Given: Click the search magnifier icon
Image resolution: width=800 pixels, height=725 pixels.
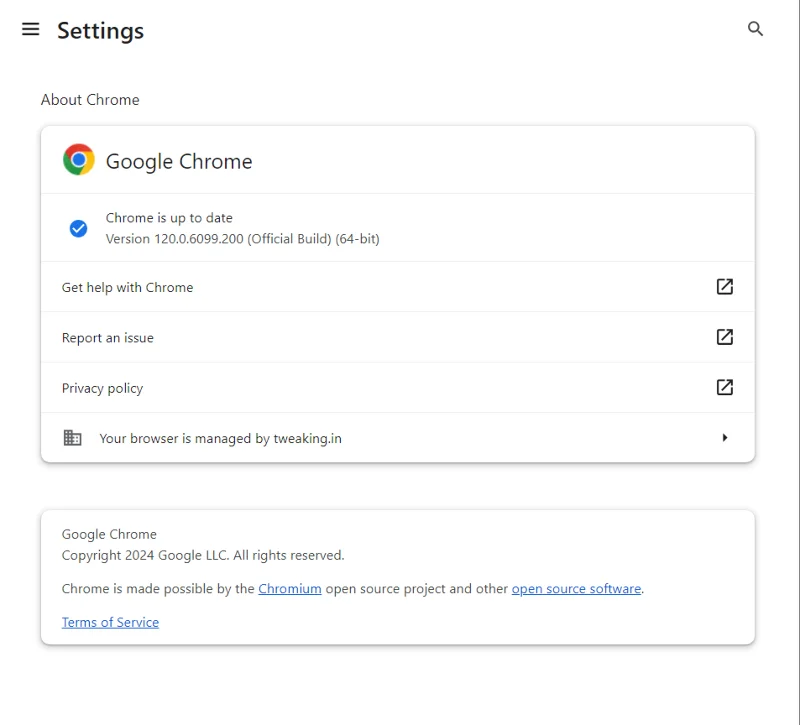Looking at the screenshot, I should click(x=755, y=29).
